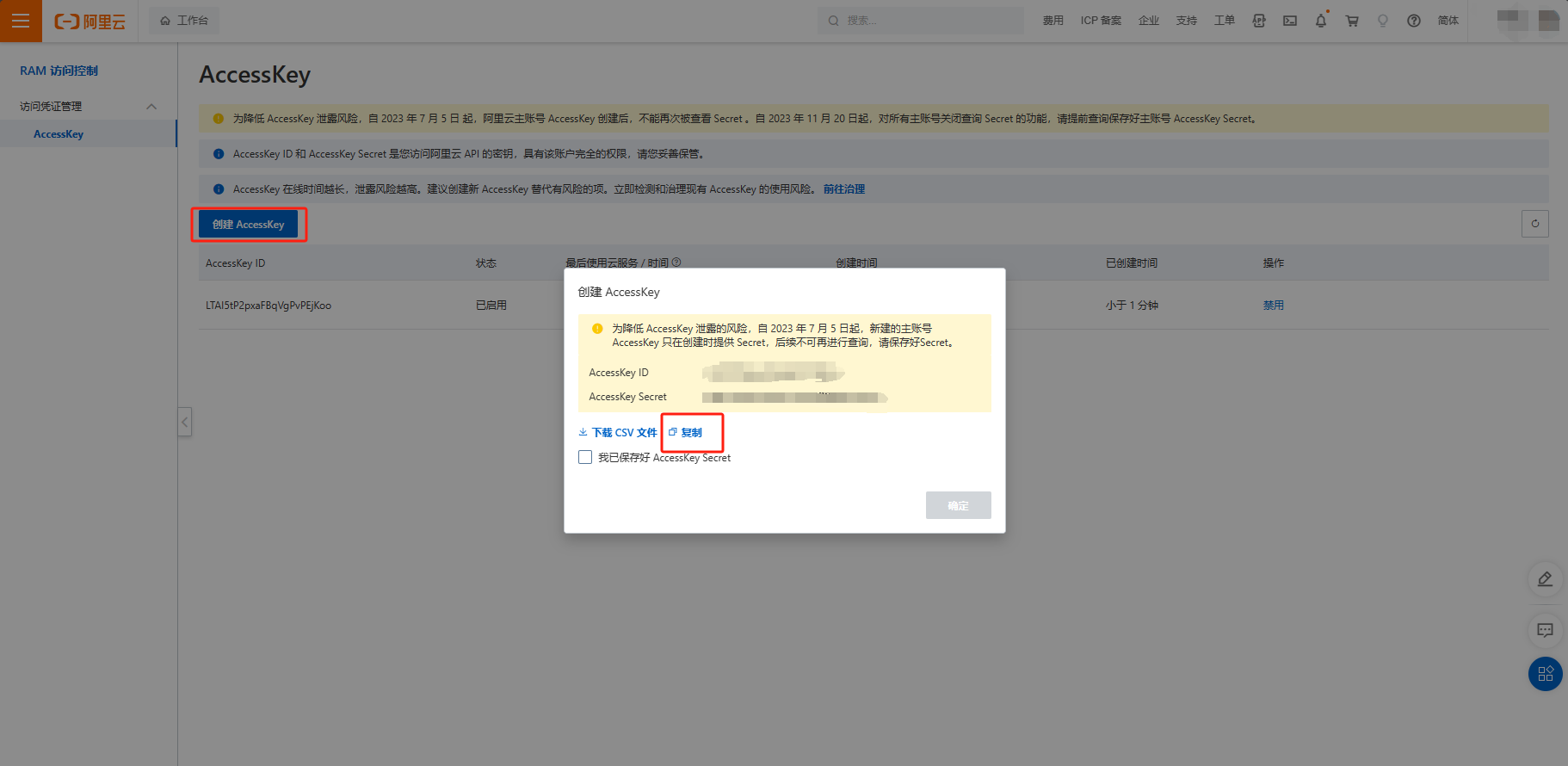Image resolution: width=1568 pixels, height=766 pixels.
Task: Click the 小于 1 分钟 cell
Action: [x=1132, y=306]
